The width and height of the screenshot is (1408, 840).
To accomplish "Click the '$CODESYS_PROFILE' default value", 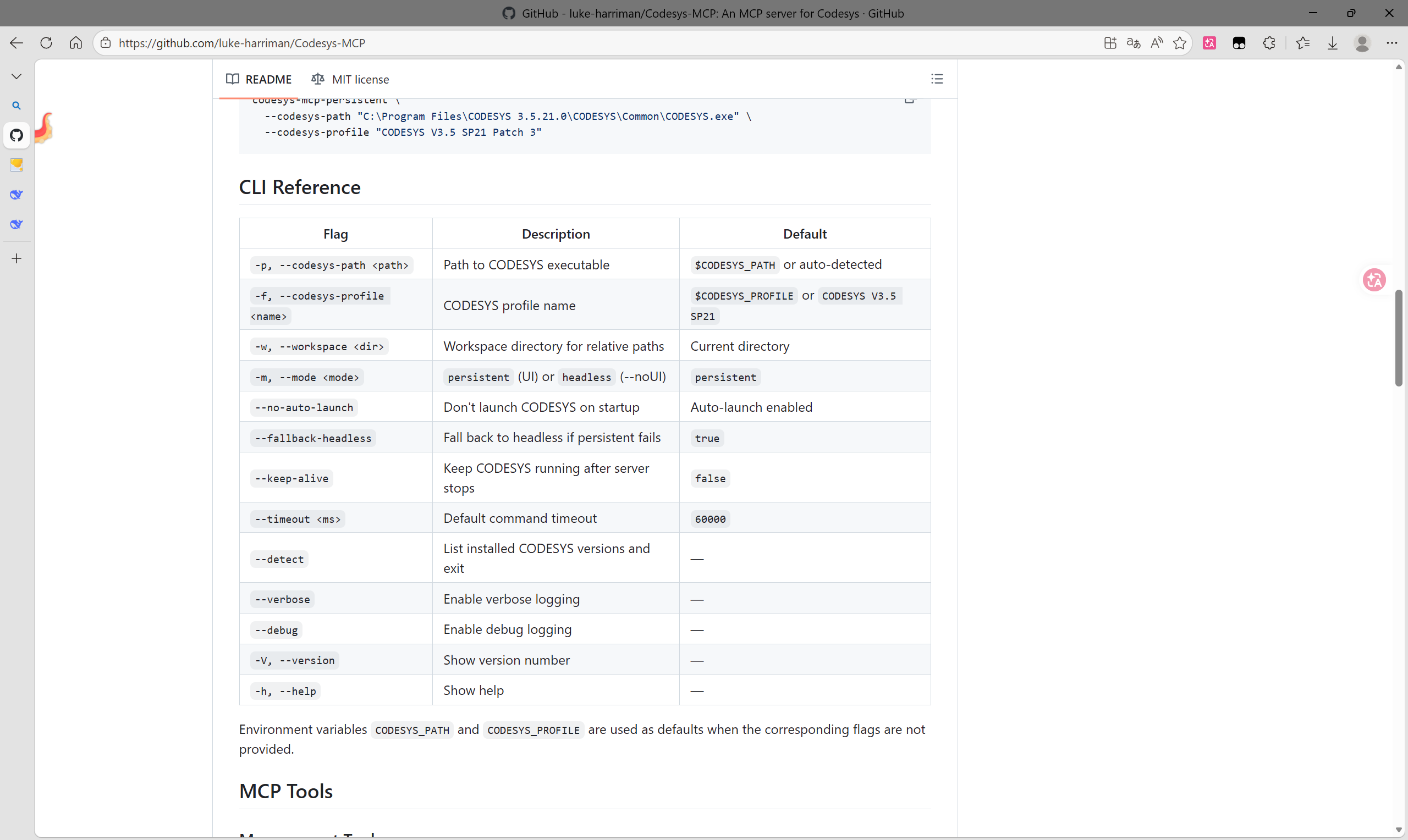I will [x=744, y=296].
